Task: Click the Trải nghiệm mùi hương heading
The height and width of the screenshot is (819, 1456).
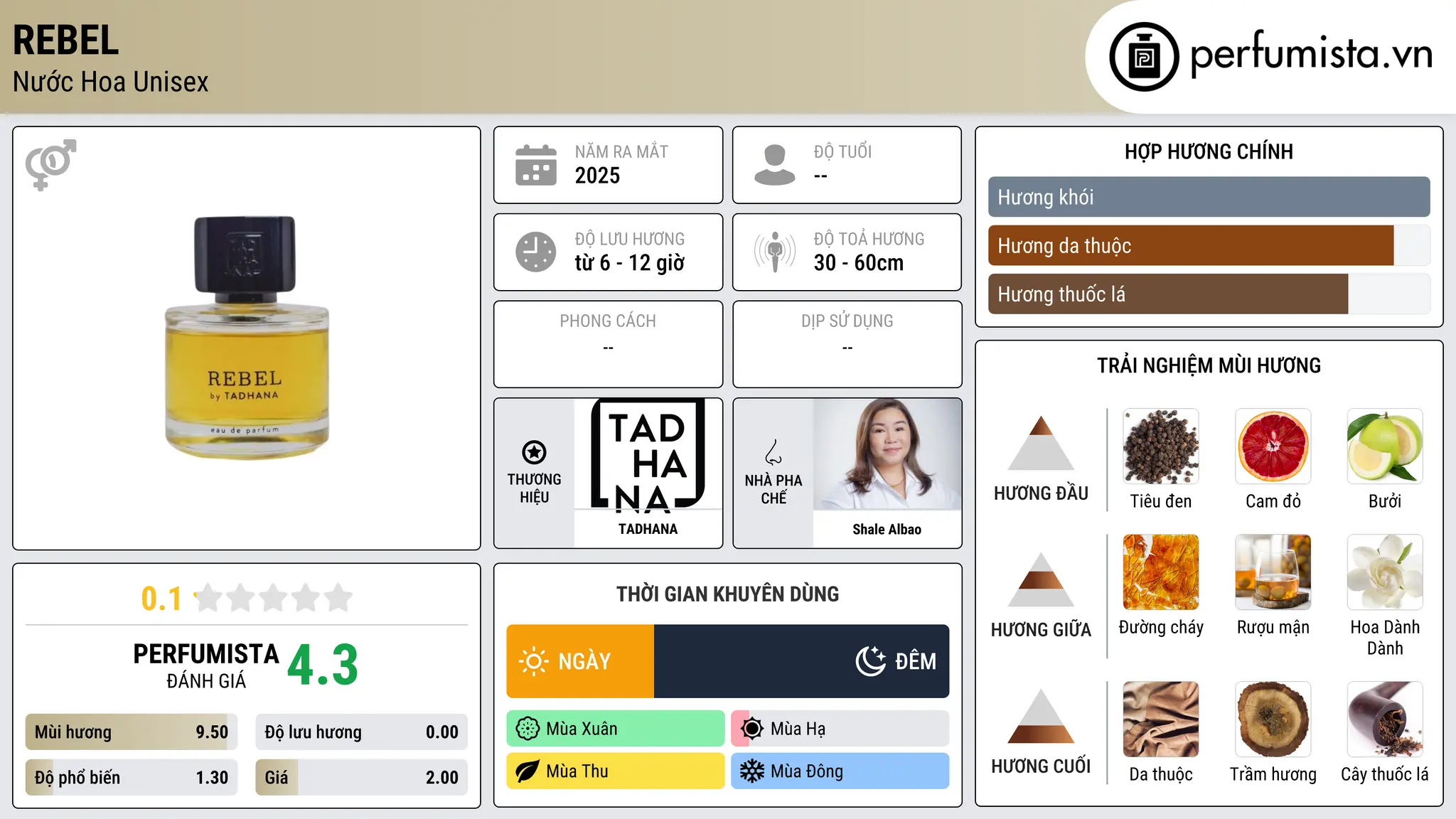Action: point(1209,365)
